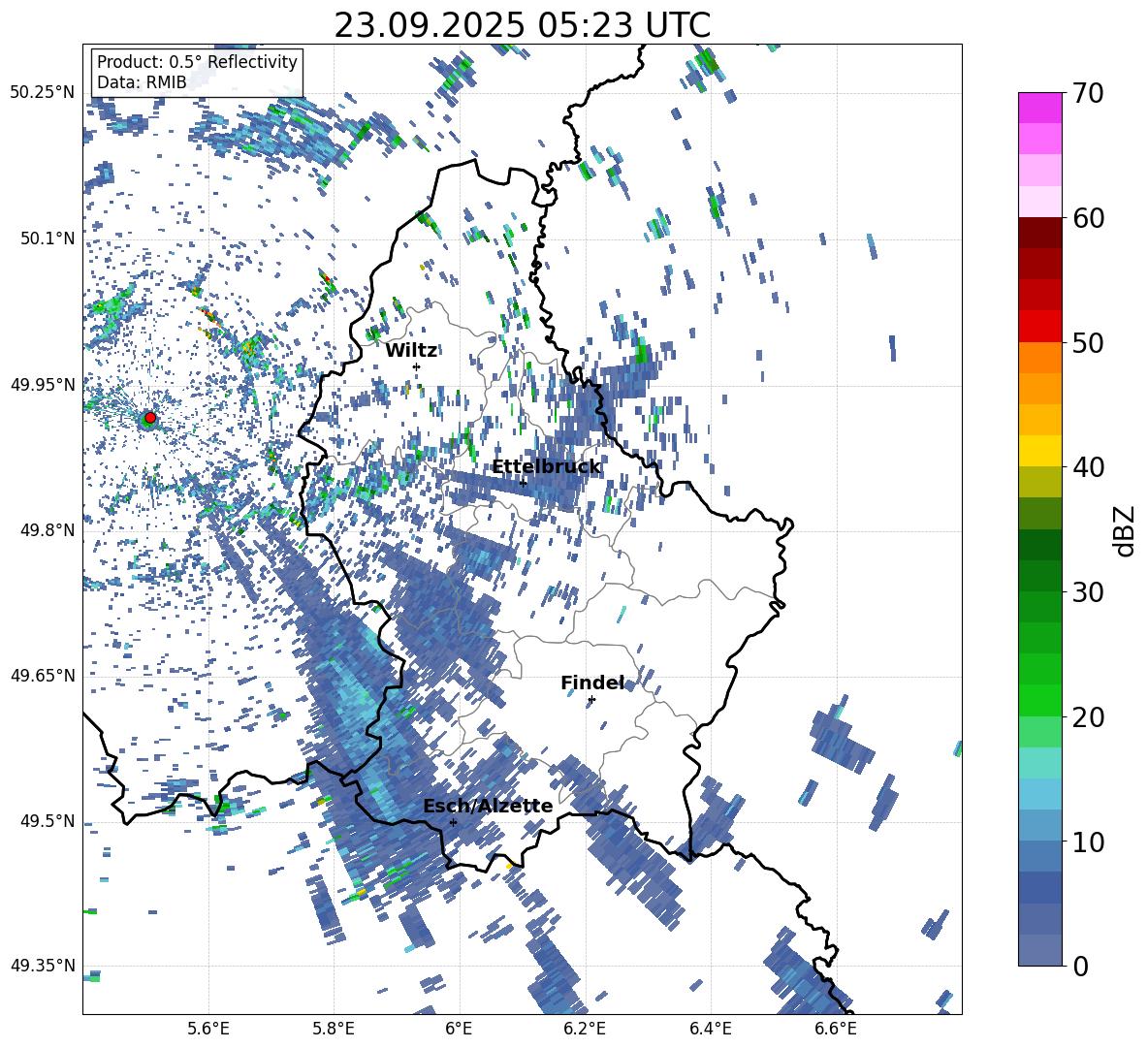Click the 'Ettelbruck' city label
Screen dimensions: 1148x1048
tap(546, 467)
